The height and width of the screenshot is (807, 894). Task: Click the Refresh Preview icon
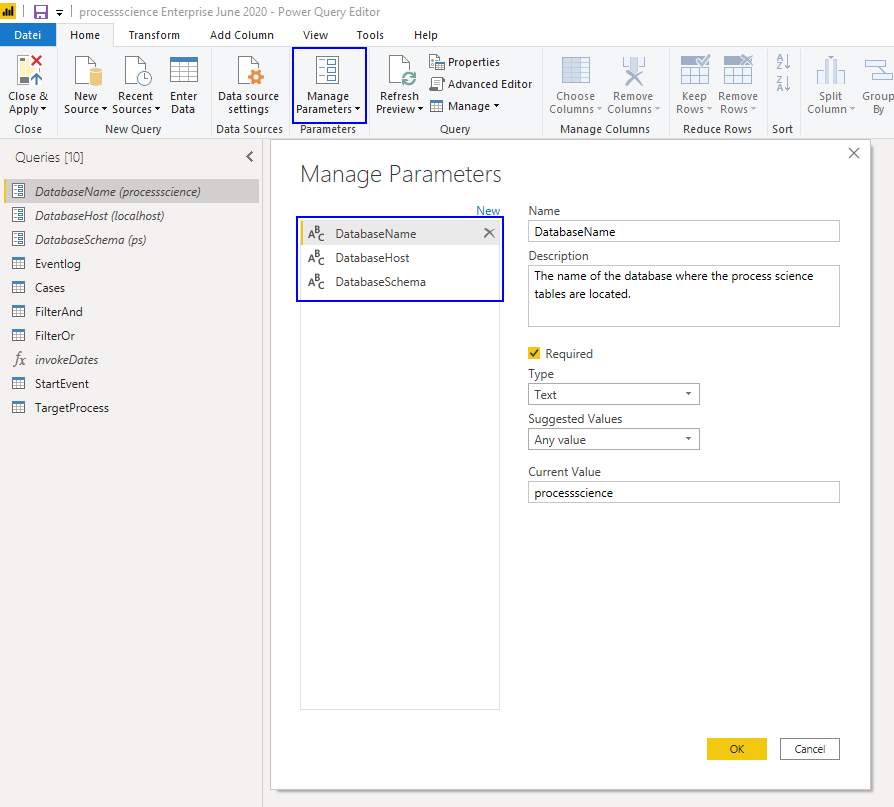[401, 71]
